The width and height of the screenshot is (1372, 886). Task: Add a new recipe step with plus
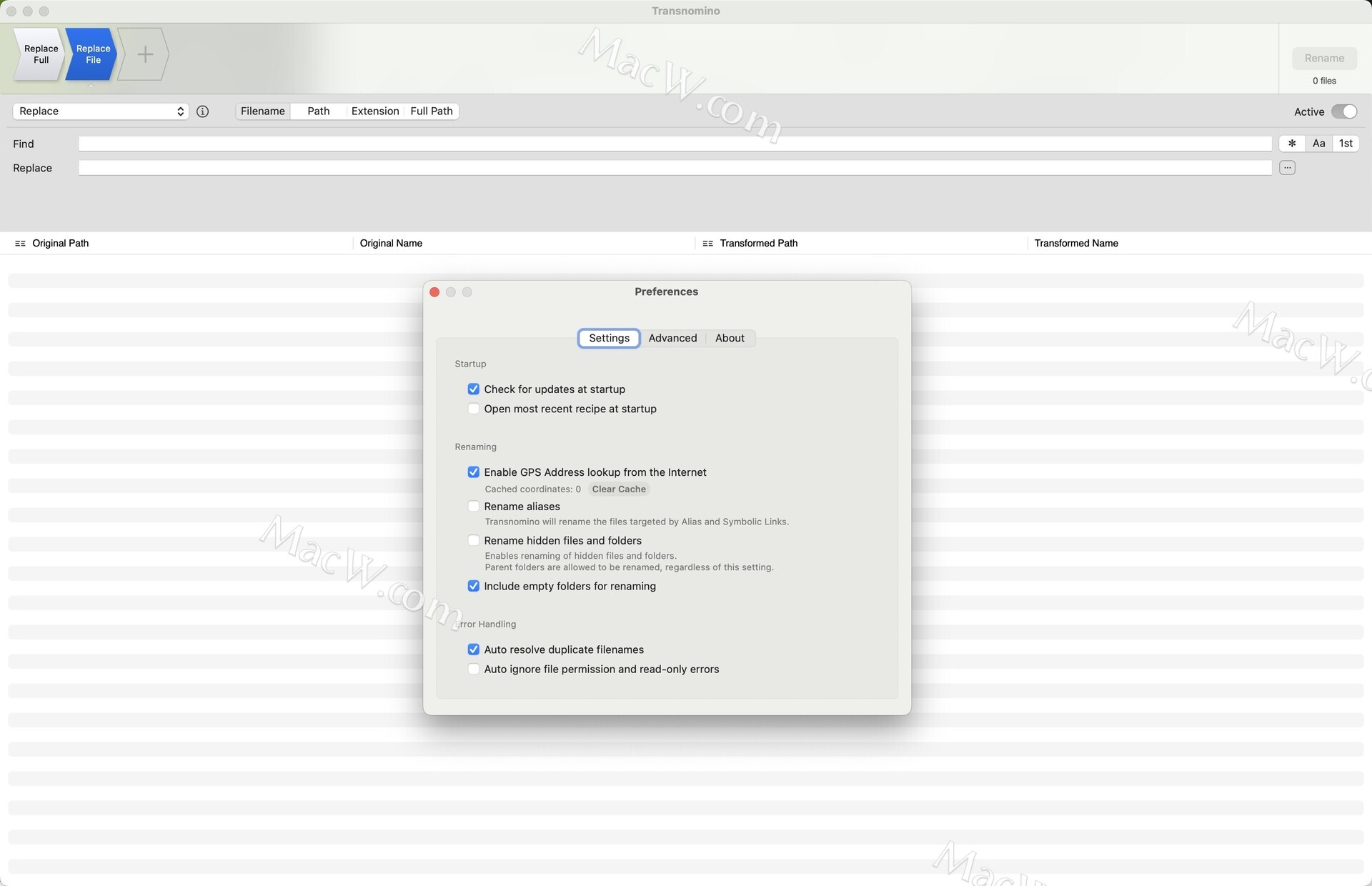pos(144,54)
